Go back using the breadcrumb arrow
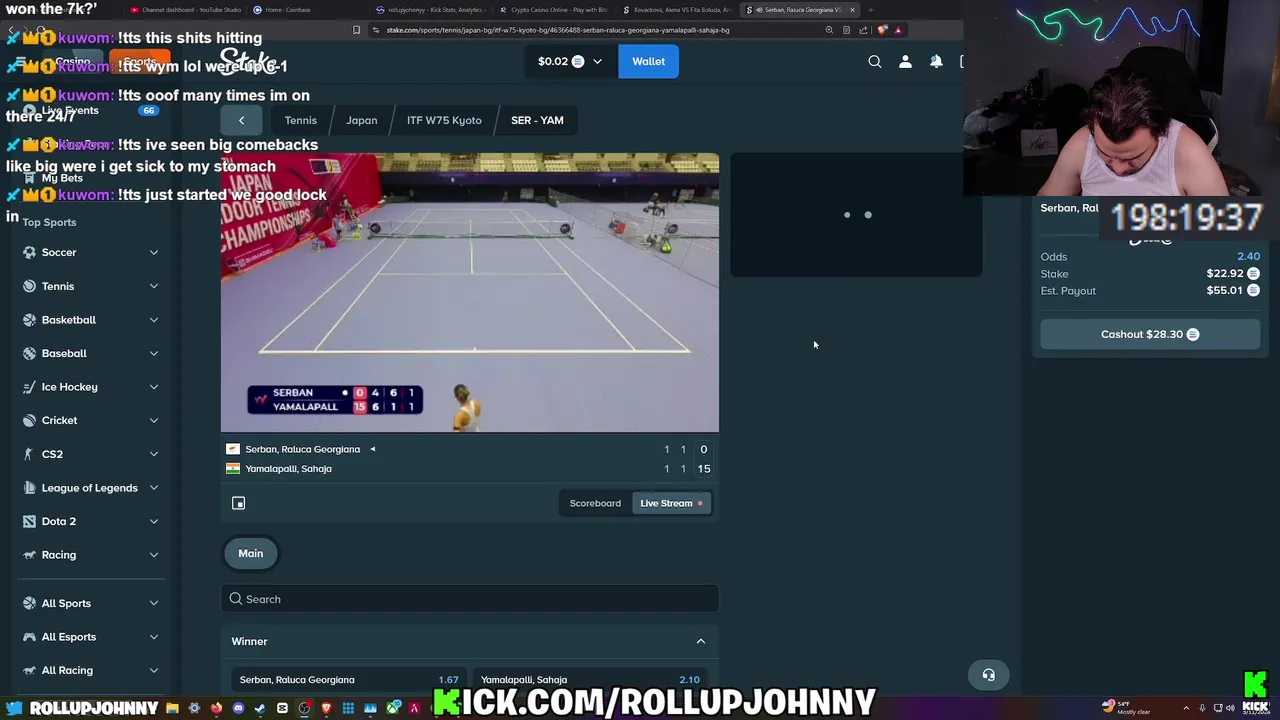This screenshot has height=720, width=1280. tap(241, 120)
